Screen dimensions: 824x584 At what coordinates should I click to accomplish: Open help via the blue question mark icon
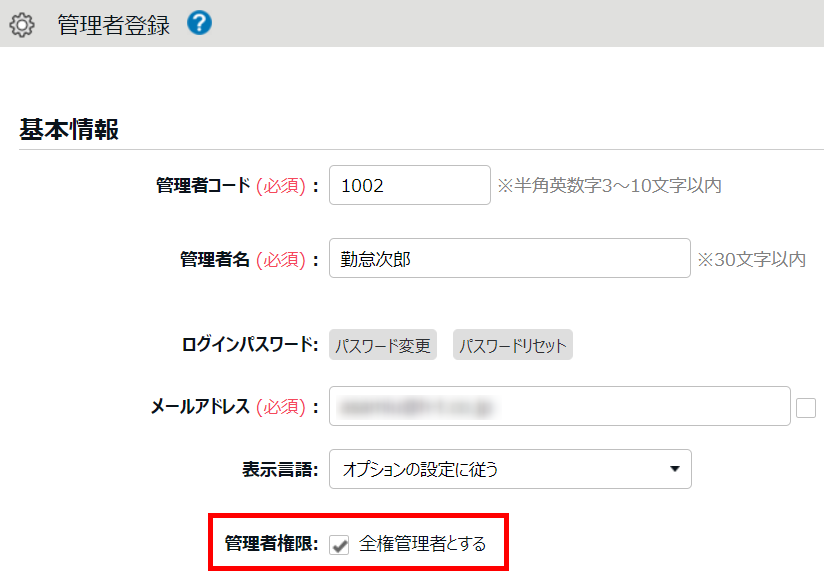[x=199, y=23]
